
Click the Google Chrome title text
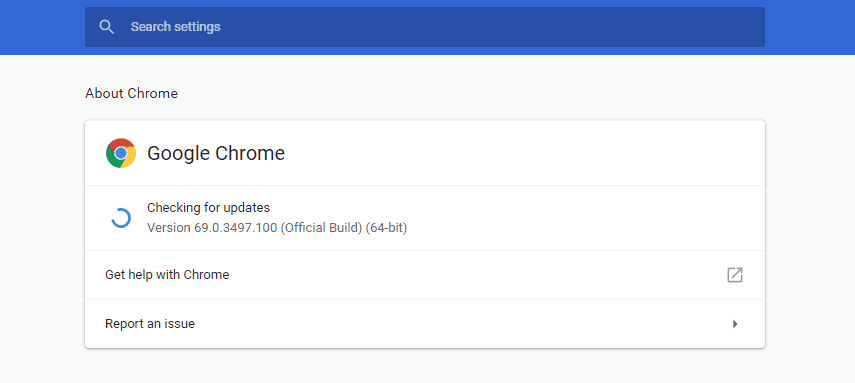click(x=216, y=153)
